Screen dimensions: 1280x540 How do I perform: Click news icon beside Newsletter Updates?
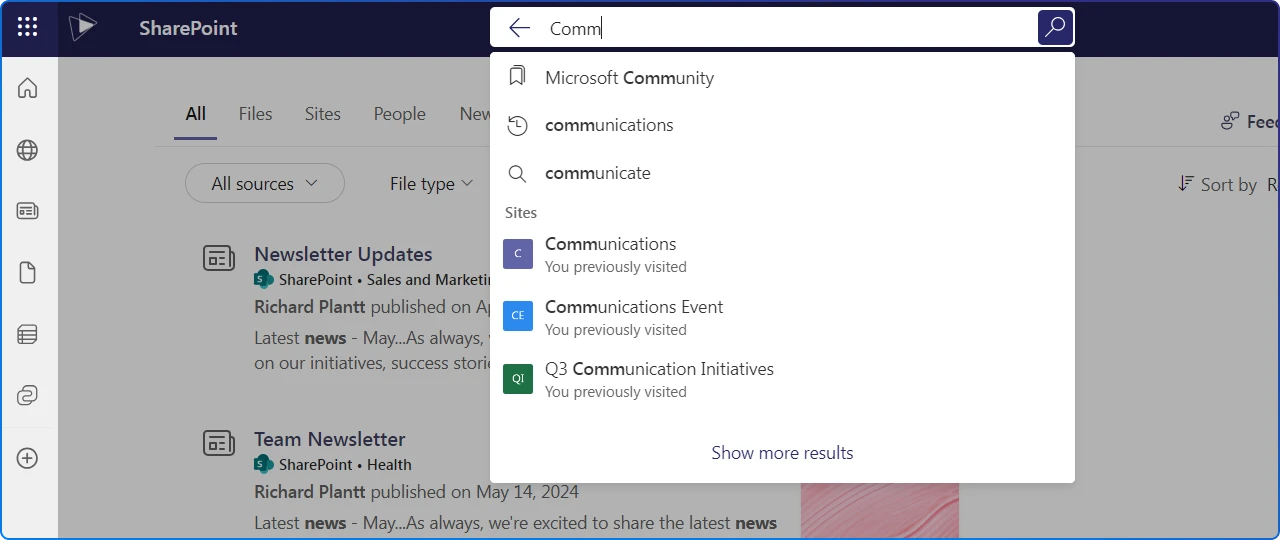(x=219, y=258)
